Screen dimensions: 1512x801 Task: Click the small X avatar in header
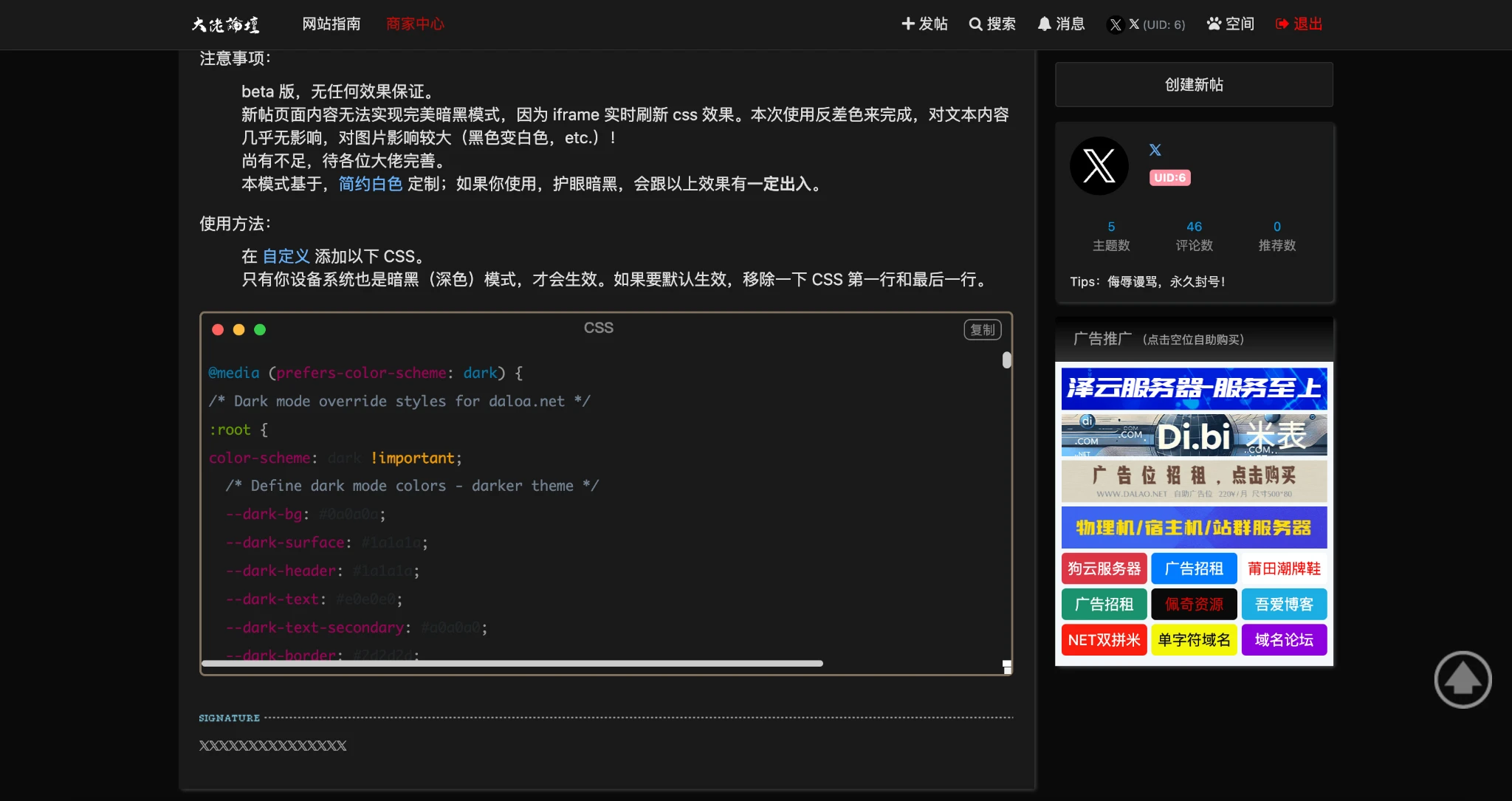tap(1116, 25)
